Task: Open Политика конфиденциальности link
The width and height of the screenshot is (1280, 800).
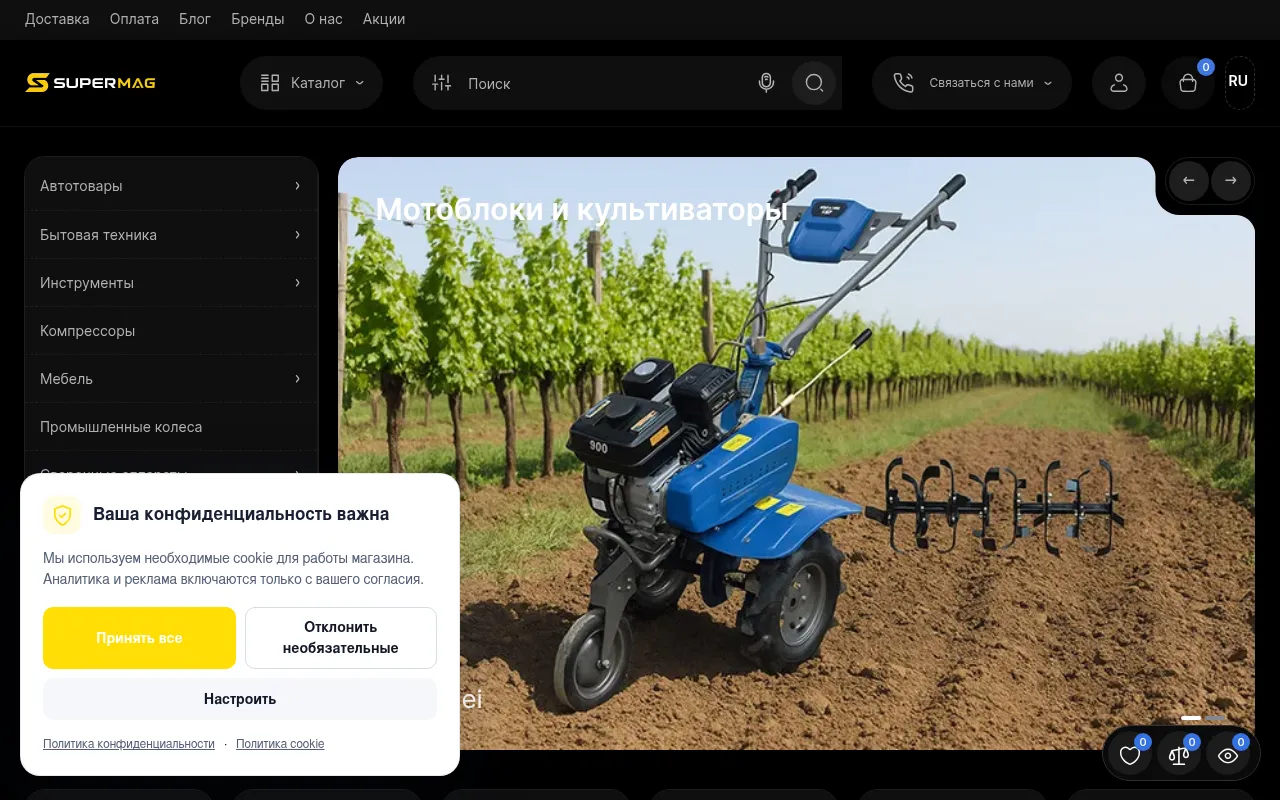Action: (x=129, y=744)
